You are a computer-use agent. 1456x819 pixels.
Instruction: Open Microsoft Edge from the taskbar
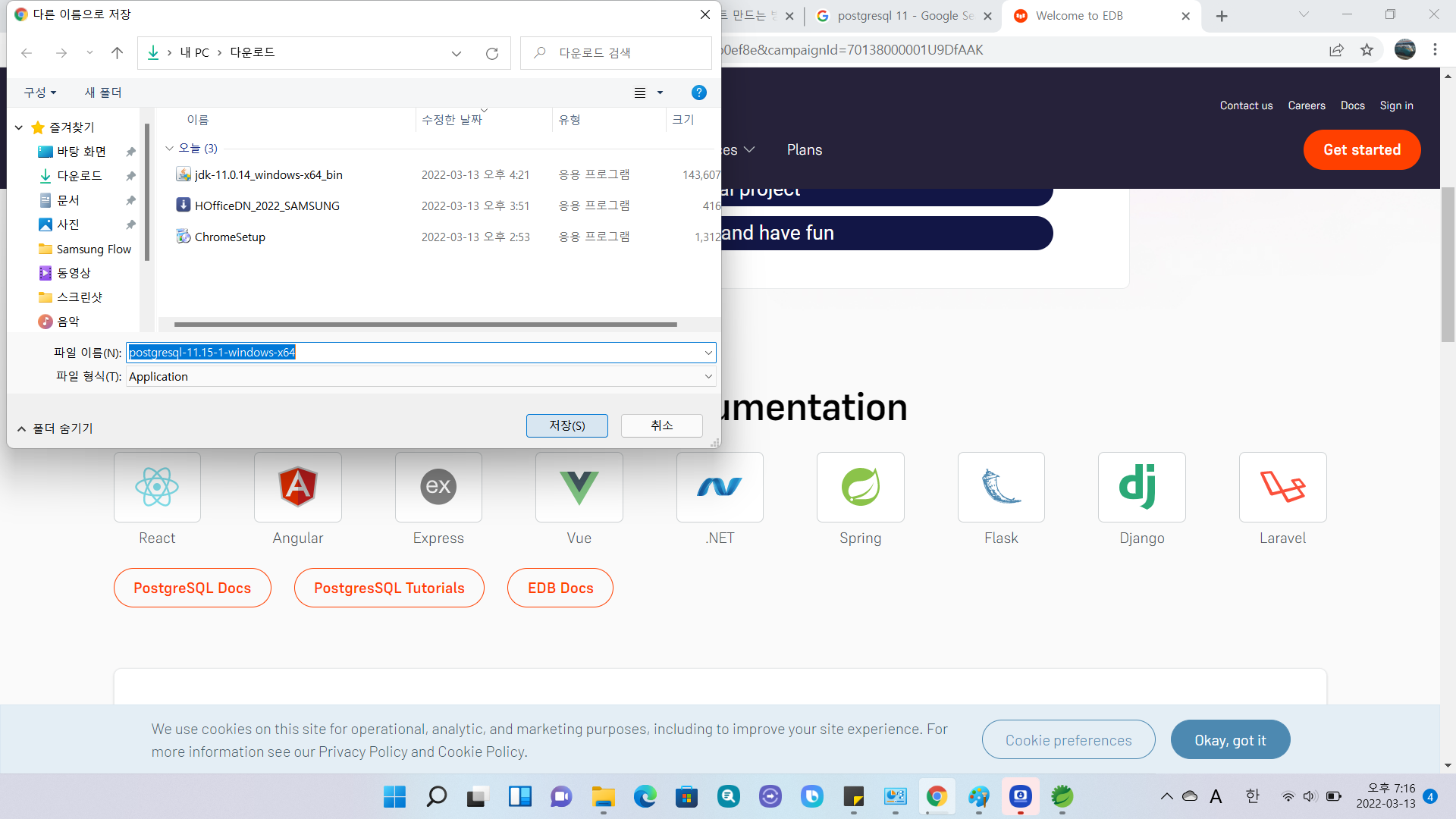click(645, 796)
